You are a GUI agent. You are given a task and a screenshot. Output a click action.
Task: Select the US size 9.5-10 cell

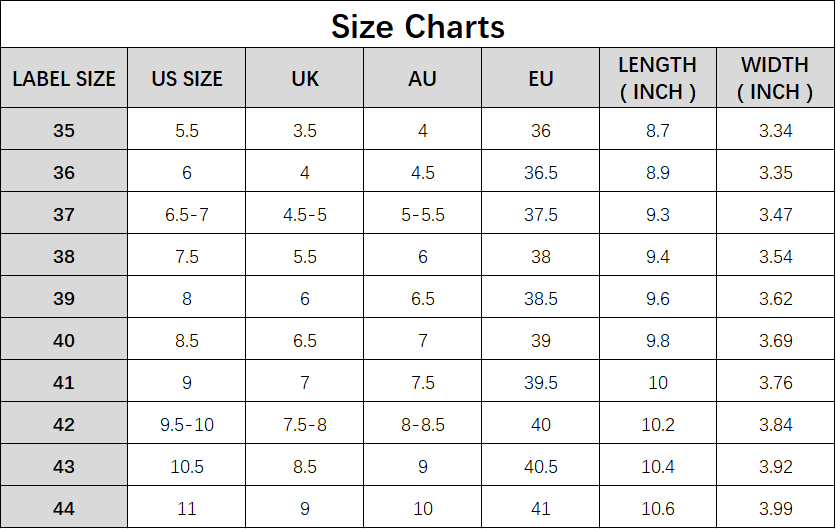point(187,425)
